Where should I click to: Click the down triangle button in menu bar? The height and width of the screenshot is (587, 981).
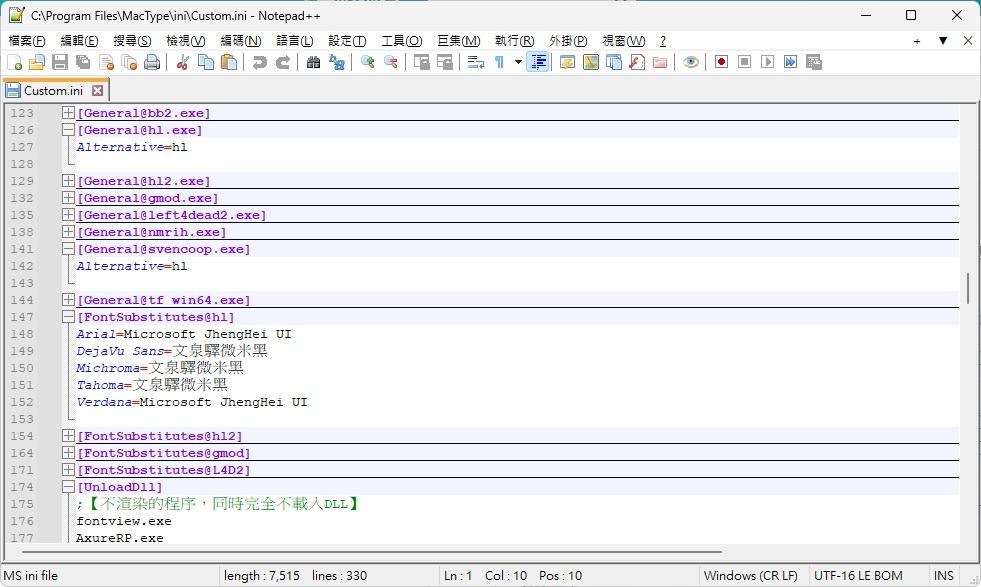pyautogui.click(x=942, y=41)
